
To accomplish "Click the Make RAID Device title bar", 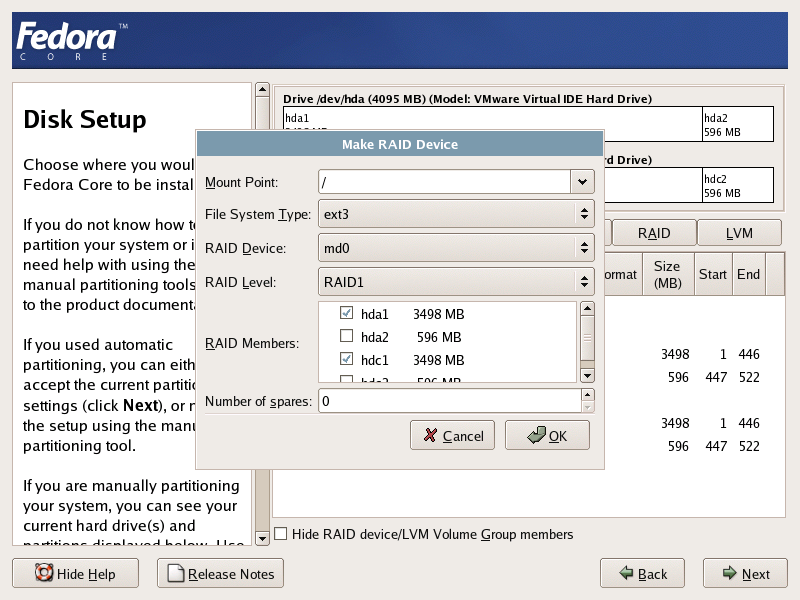I will click(400, 144).
